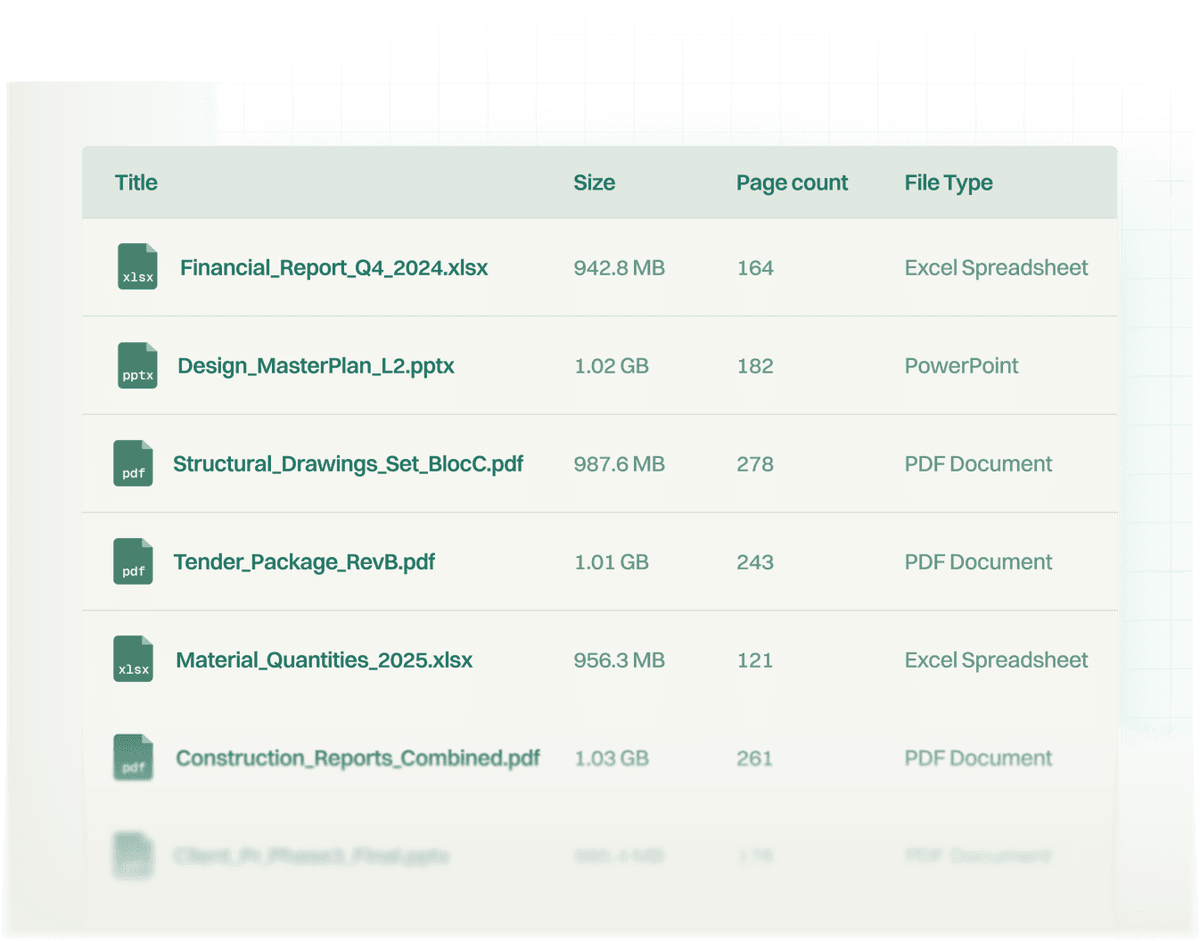Sort by the Title column header

click(x=136, y=182)
